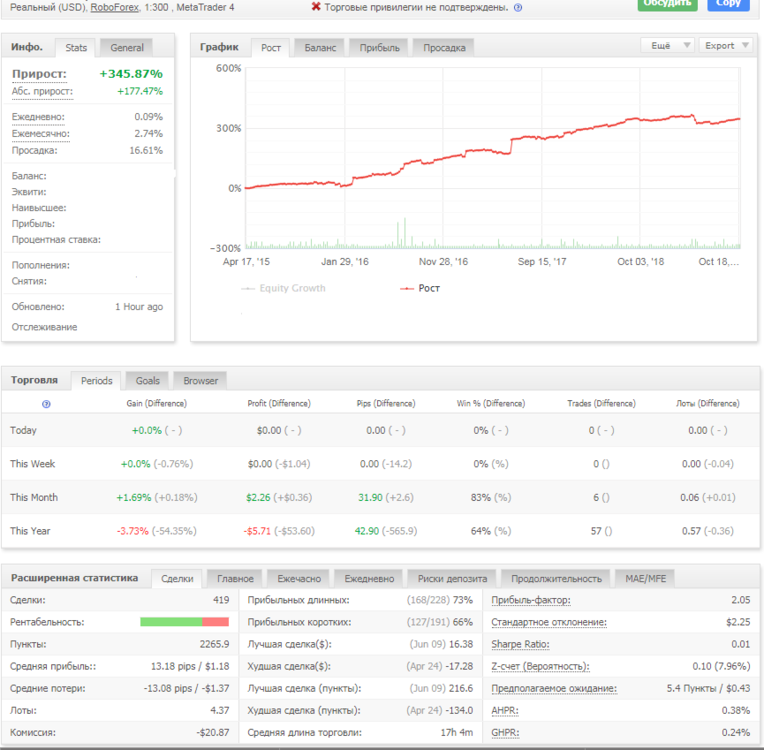Image resolution: width=764 pixels, height=750 pixels.
Task: Click the Pips (Difference) column header
Action: [x=386, y=404]
